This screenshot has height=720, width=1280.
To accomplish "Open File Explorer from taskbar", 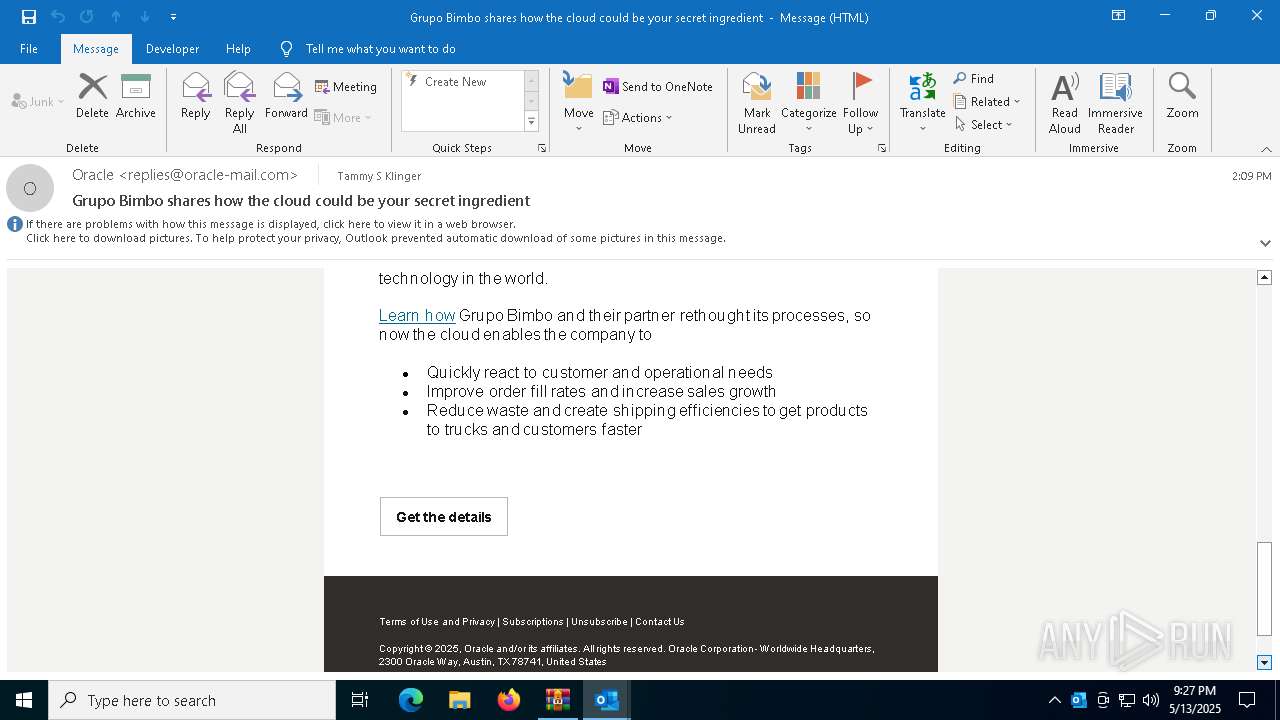I will click(x=460, y=700).
